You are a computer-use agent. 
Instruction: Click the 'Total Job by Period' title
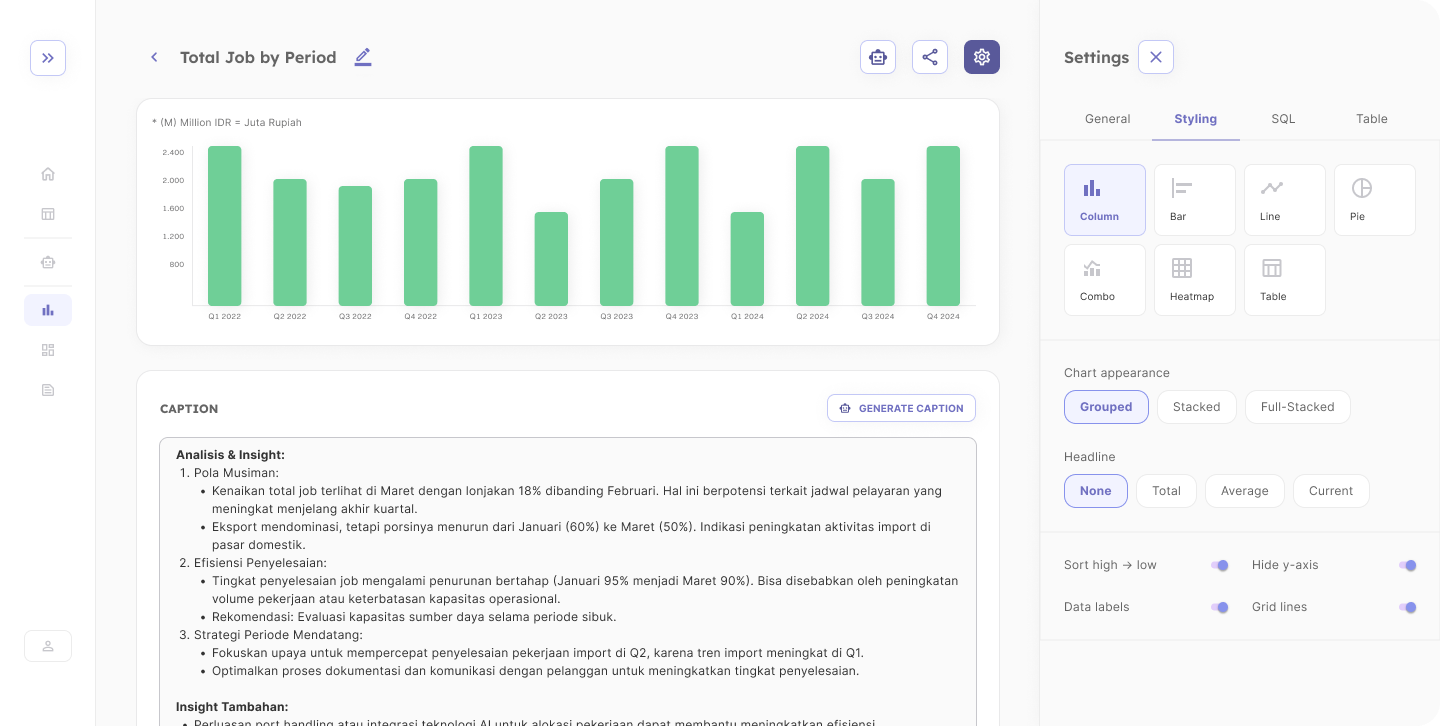point(258,58)
